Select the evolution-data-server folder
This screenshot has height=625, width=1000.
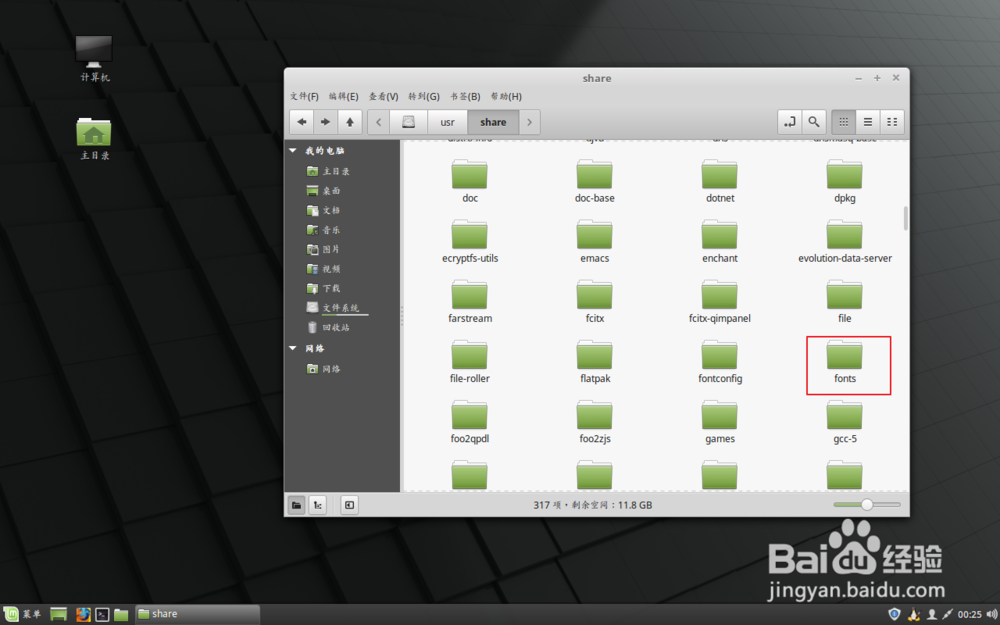pos(844,241)
